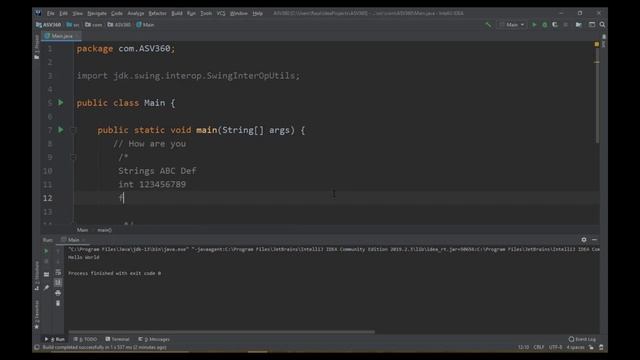
Task: Open the Messages tool window
Action: [x=154, y=339]
